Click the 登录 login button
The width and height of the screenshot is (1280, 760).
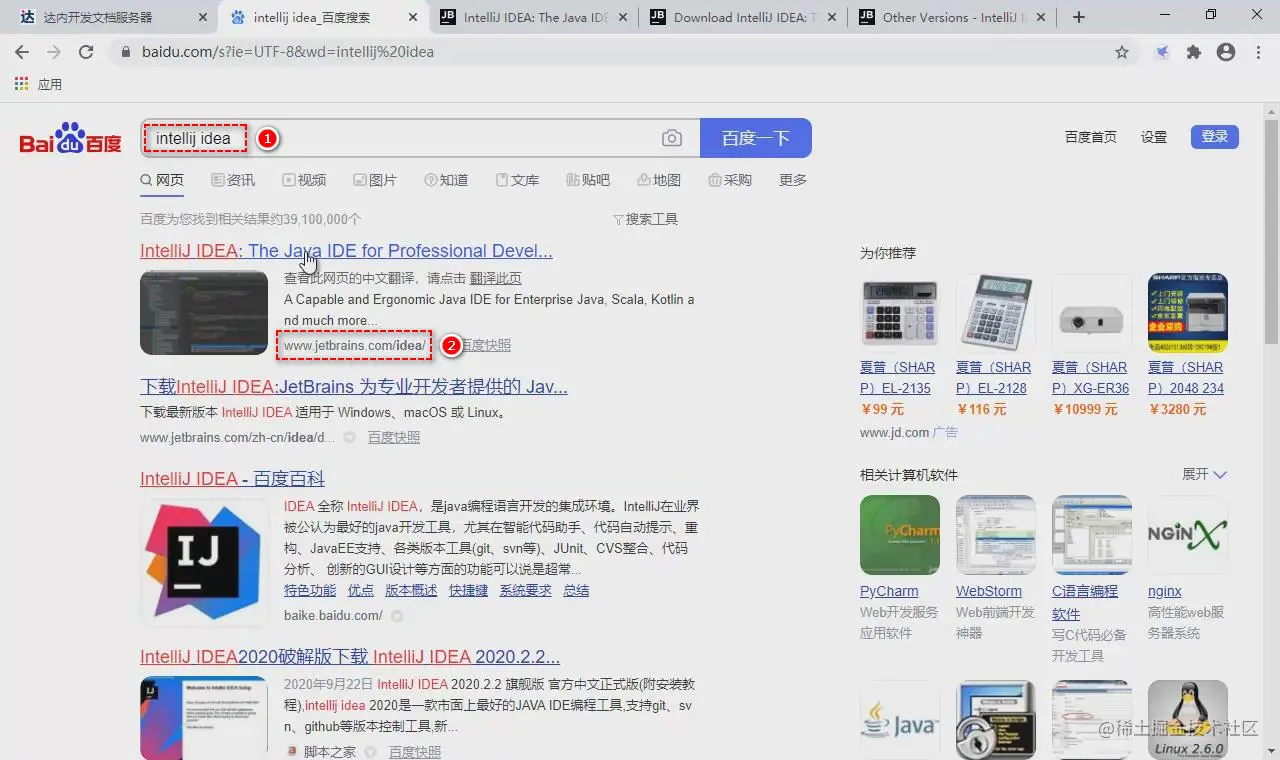tap(1215, 137)
